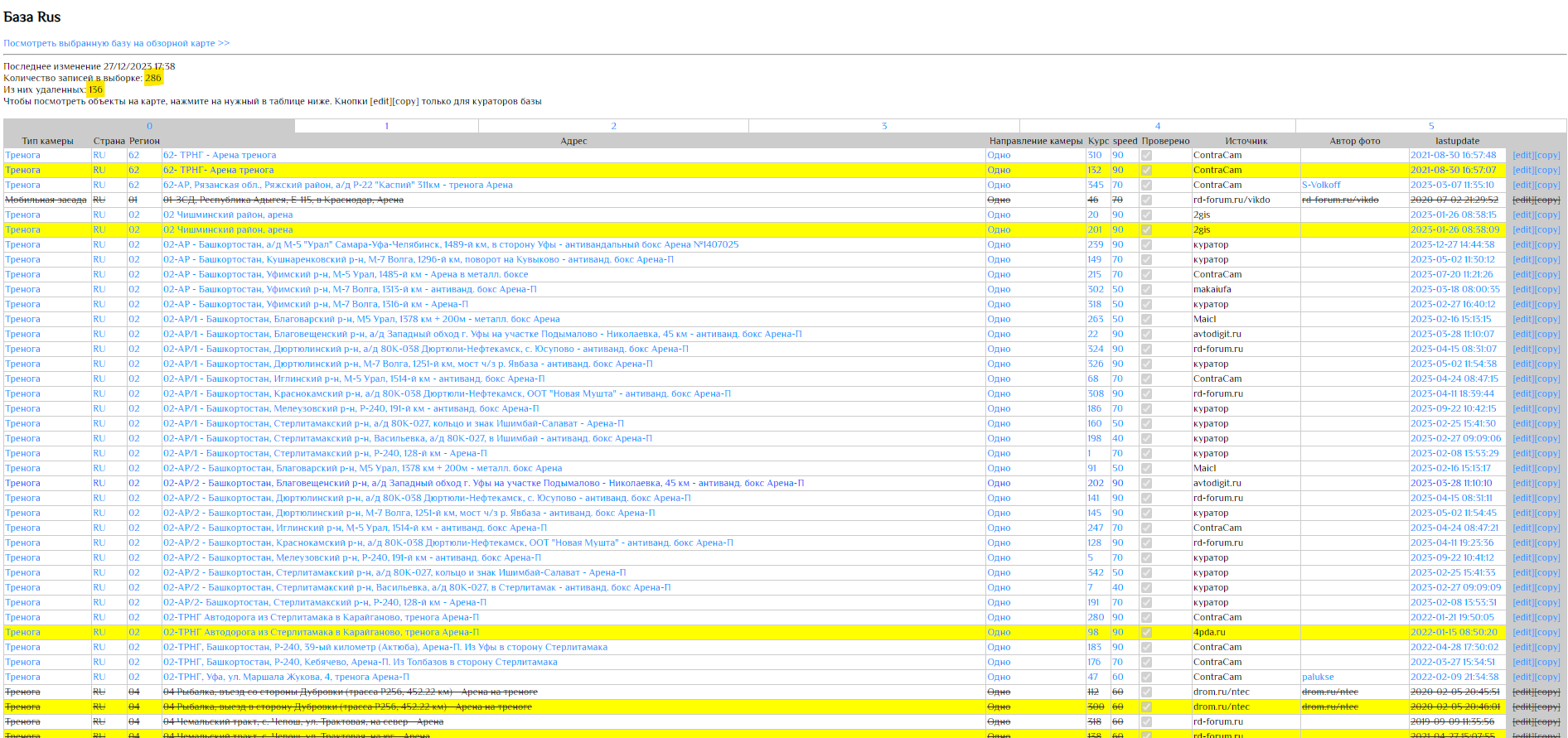
Task: Edit the record sourced from 4pda.ru
Action: (x=1523, y=633)
